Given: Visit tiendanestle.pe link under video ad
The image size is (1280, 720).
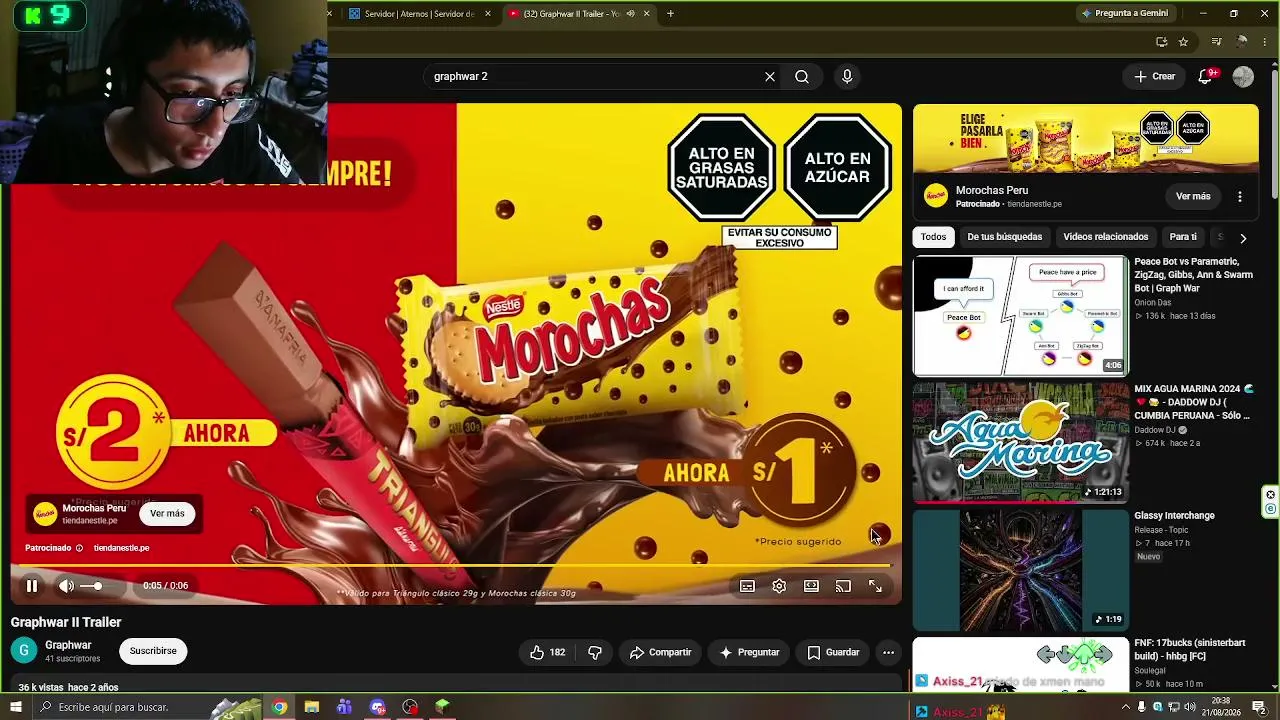Looking at the screenshot, I should [121, 548].
